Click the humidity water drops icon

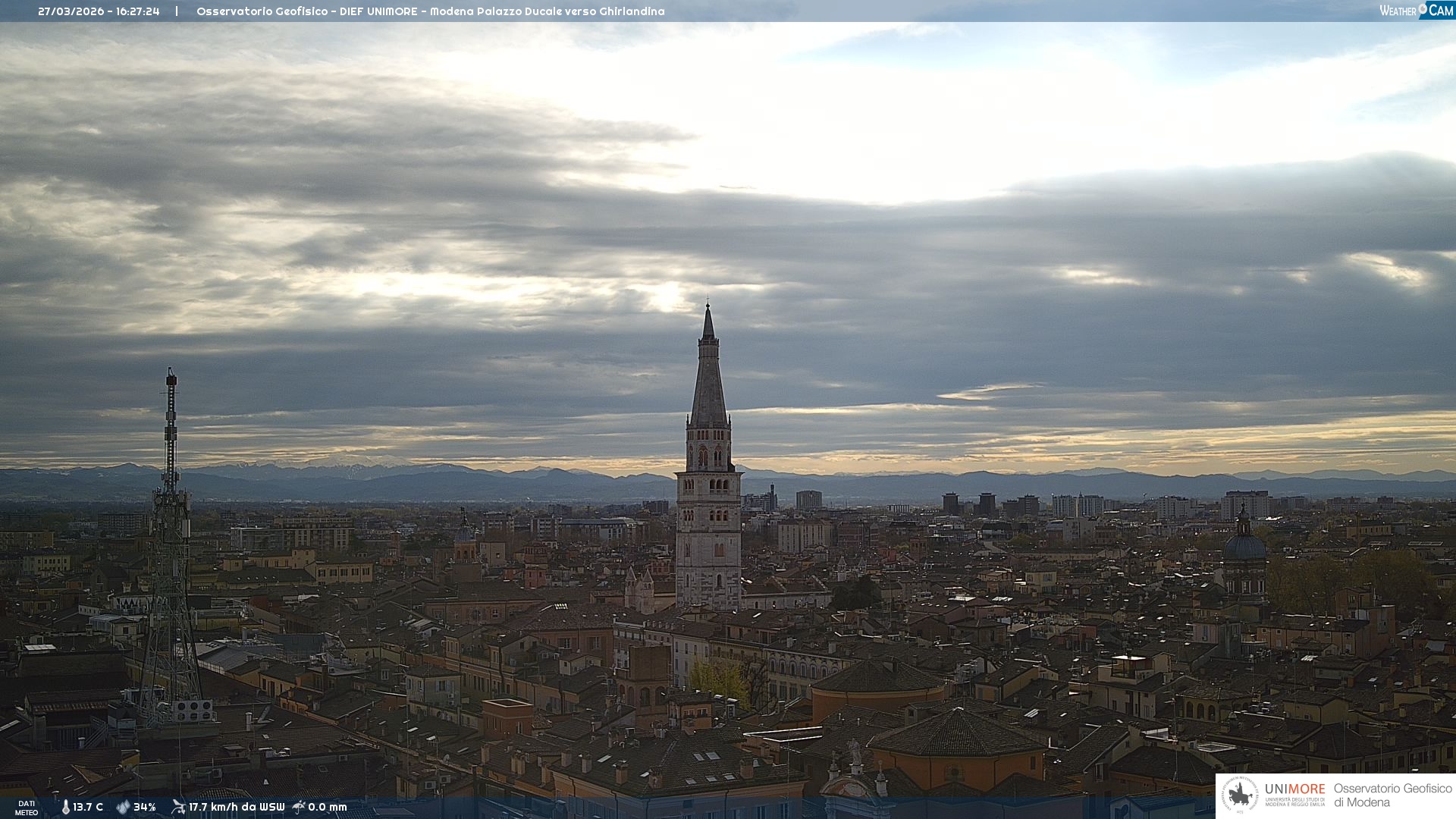[x=123, y=807]
